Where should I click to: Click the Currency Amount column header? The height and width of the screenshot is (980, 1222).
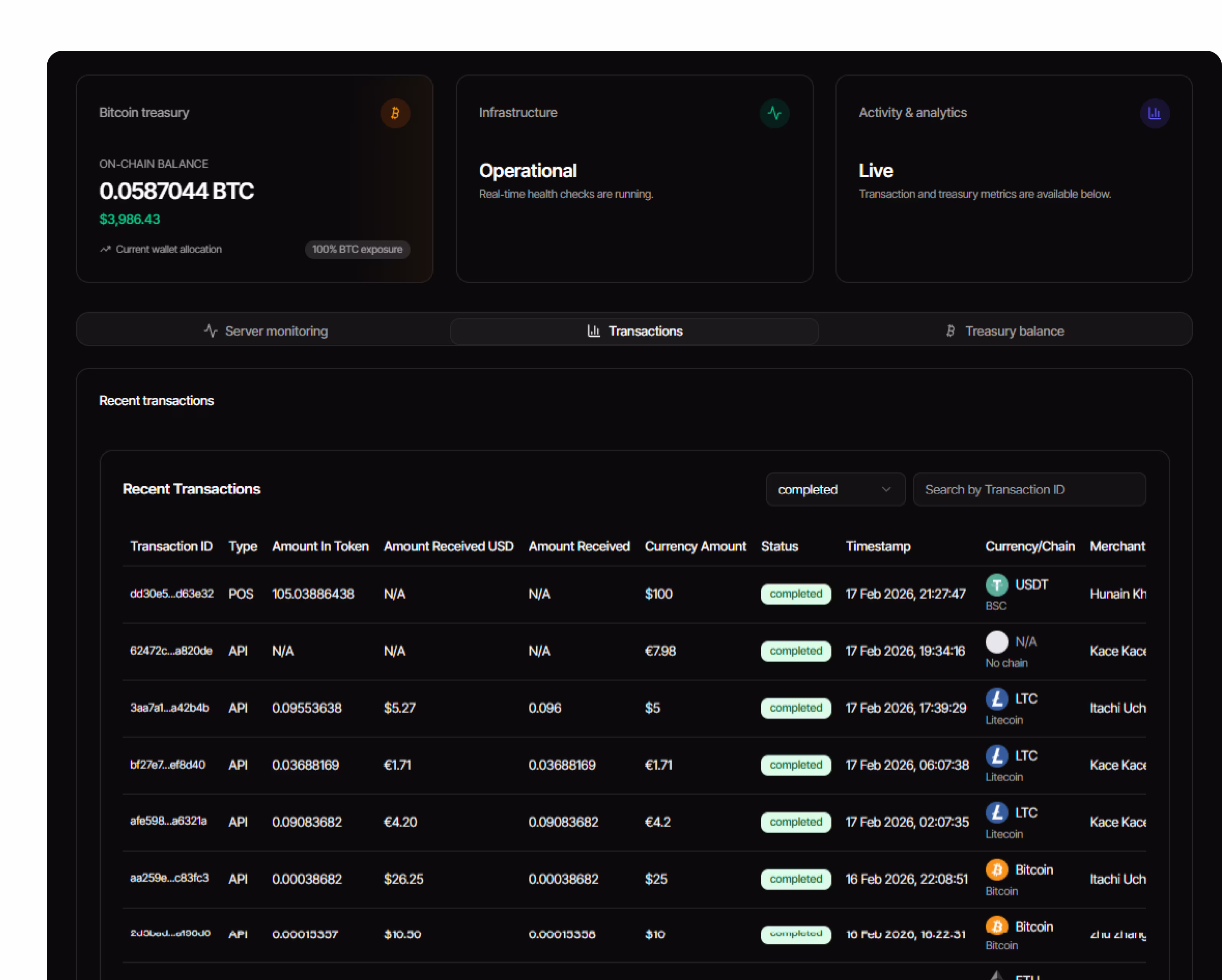(x=696, y=546)
